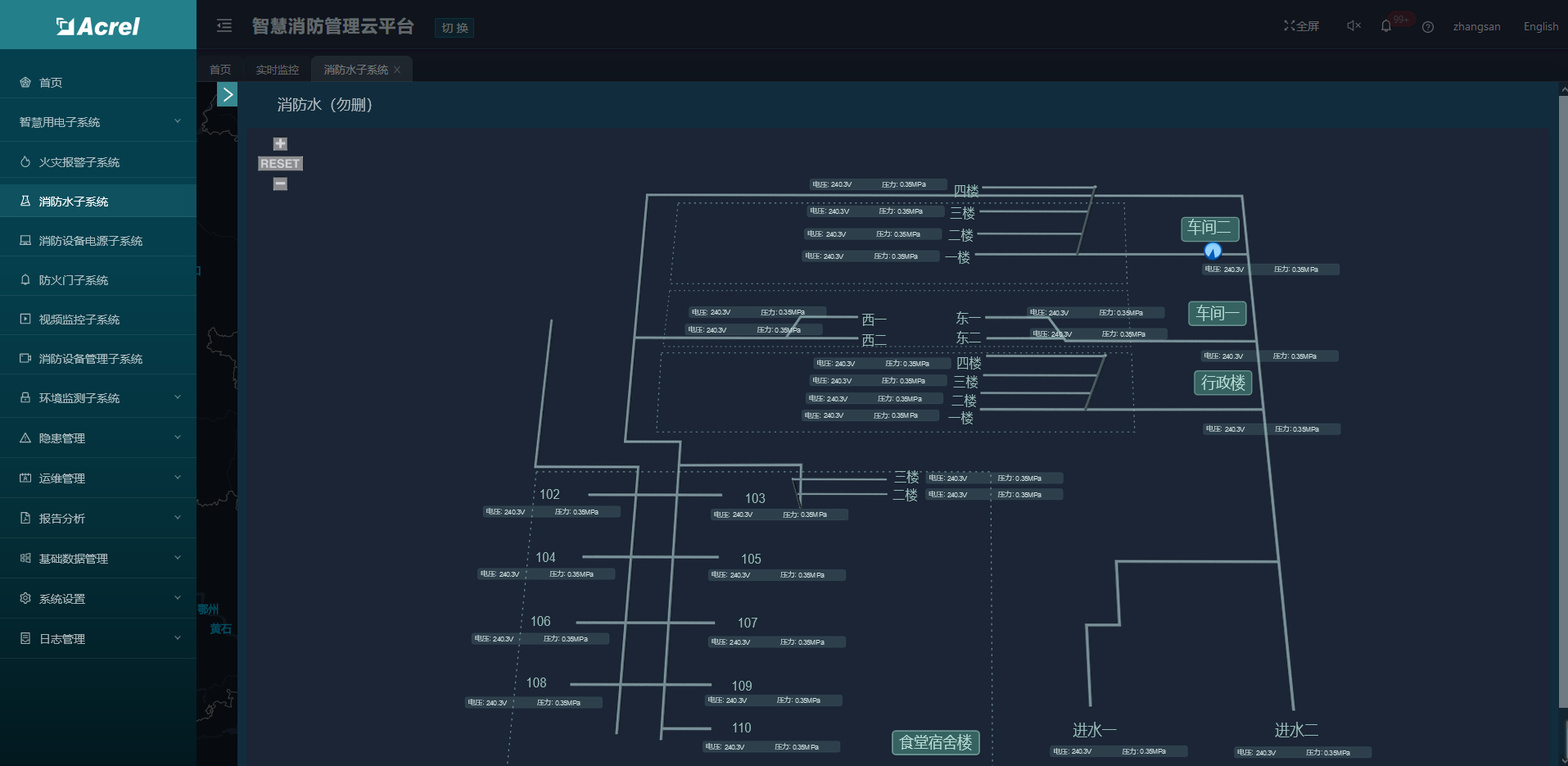Click the 消防设备电源子系统 icon

(25, 241)
